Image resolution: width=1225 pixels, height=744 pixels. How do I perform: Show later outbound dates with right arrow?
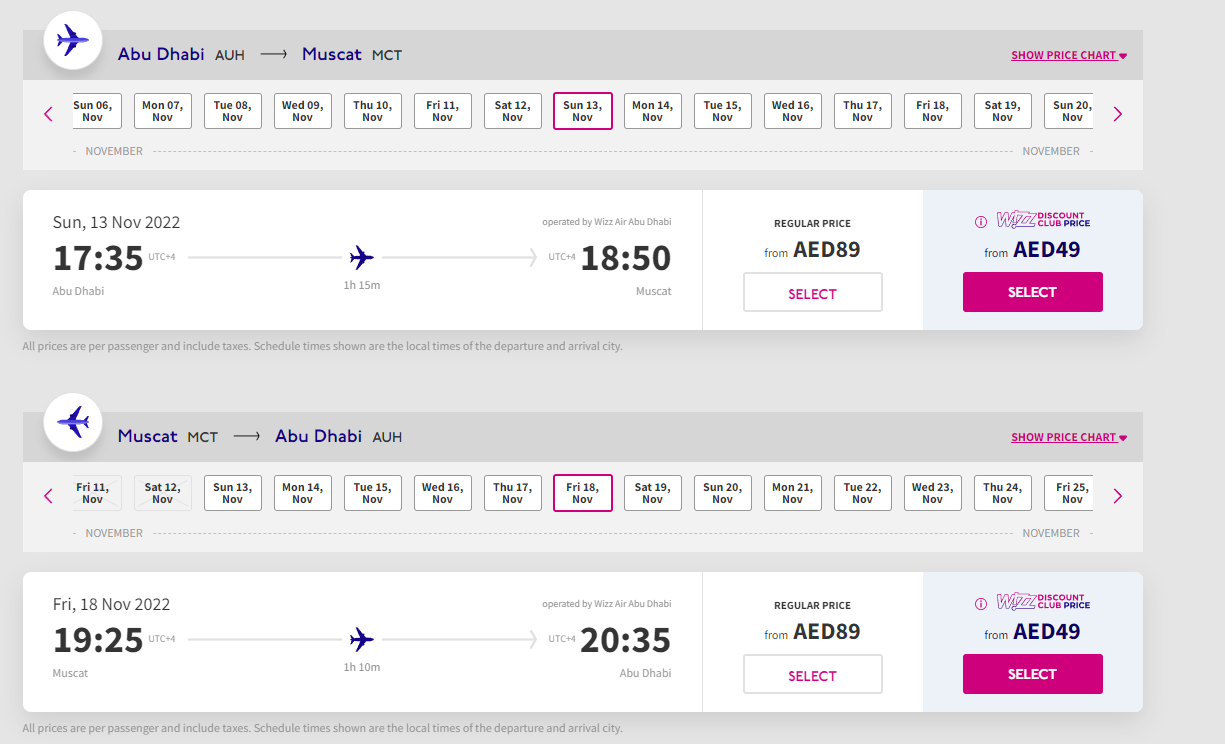[x=1118, y=114]
